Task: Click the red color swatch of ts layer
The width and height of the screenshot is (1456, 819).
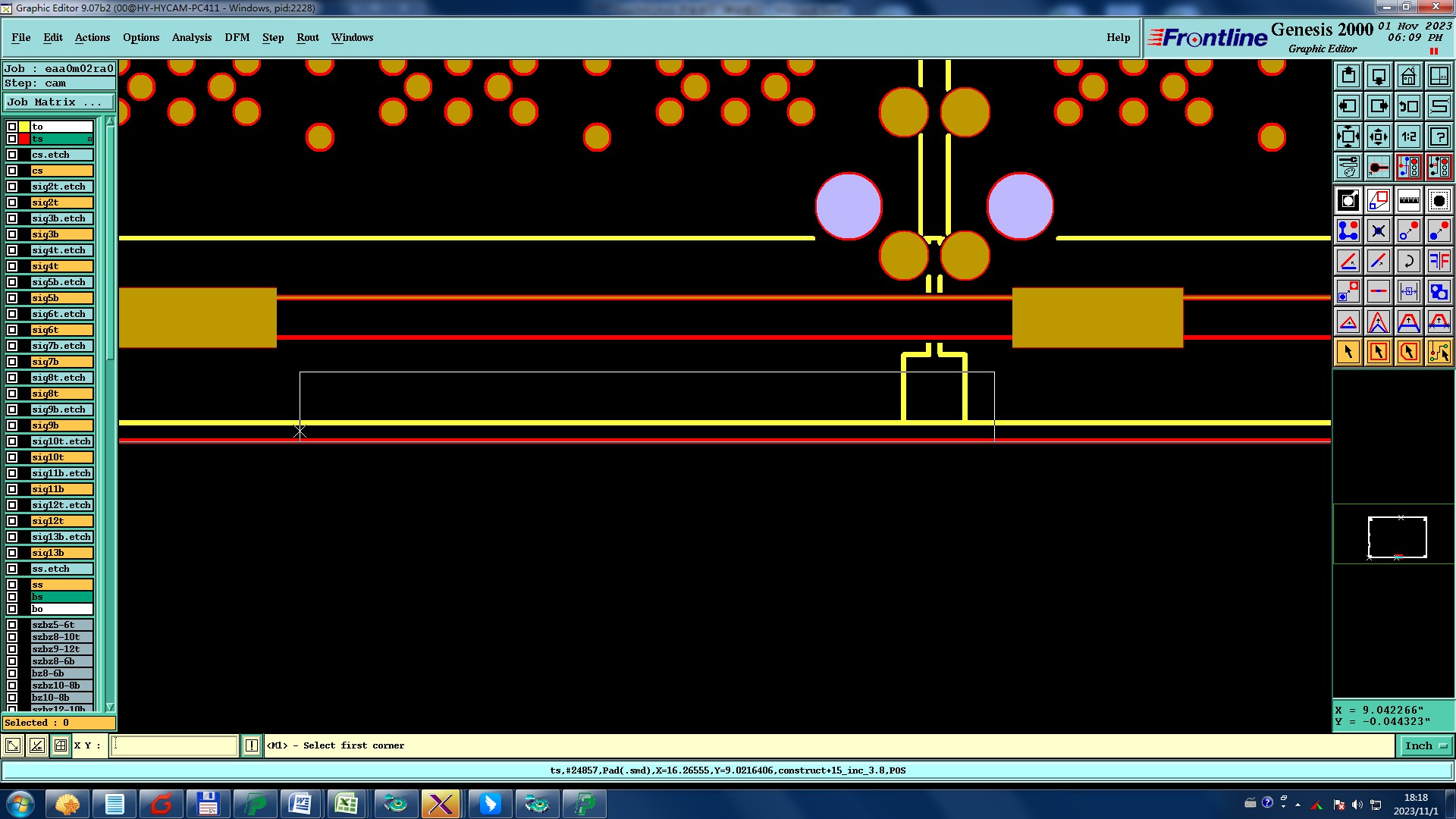Action: [24, 139]
